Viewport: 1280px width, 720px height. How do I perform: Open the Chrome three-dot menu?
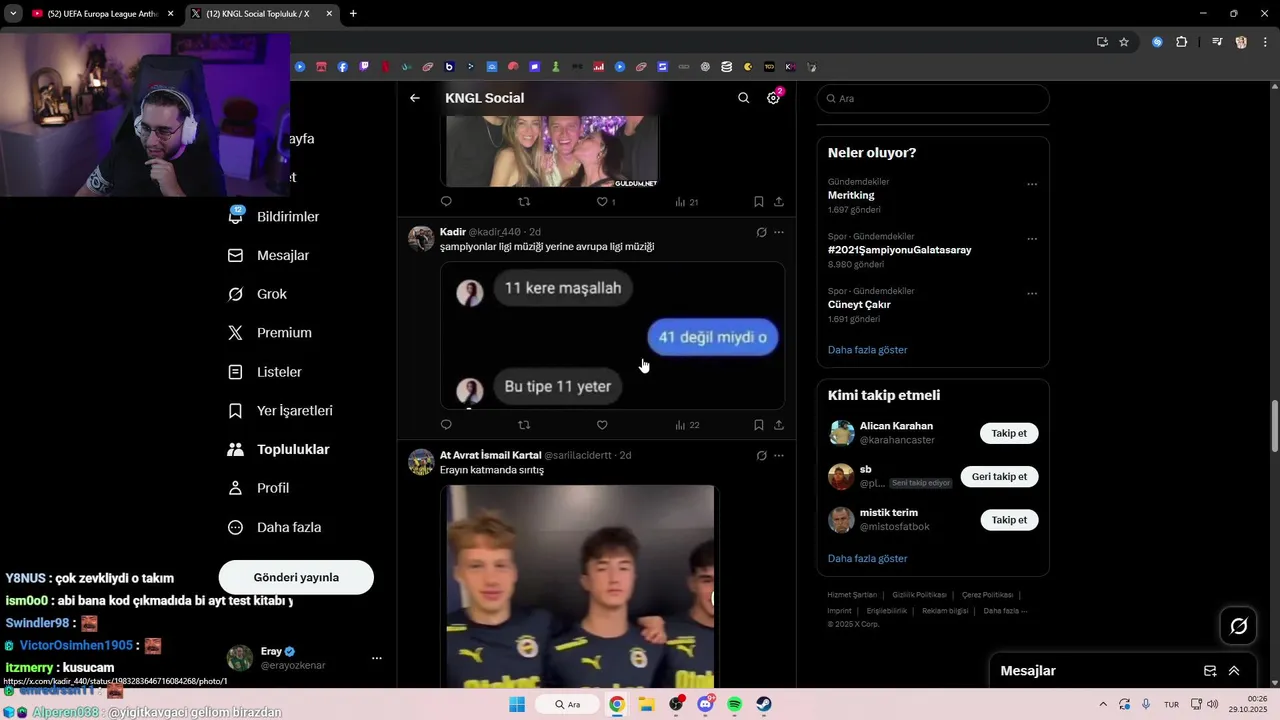pos(1266,42)
